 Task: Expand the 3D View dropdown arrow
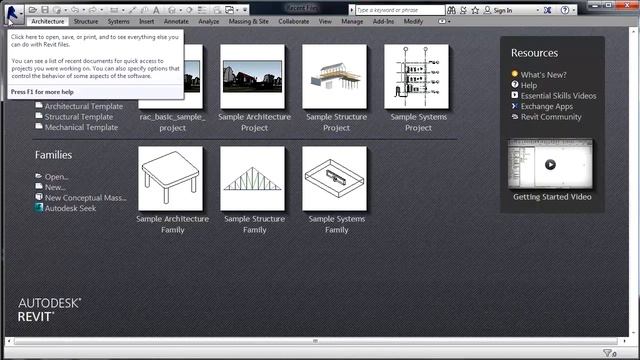click(180, 10)
